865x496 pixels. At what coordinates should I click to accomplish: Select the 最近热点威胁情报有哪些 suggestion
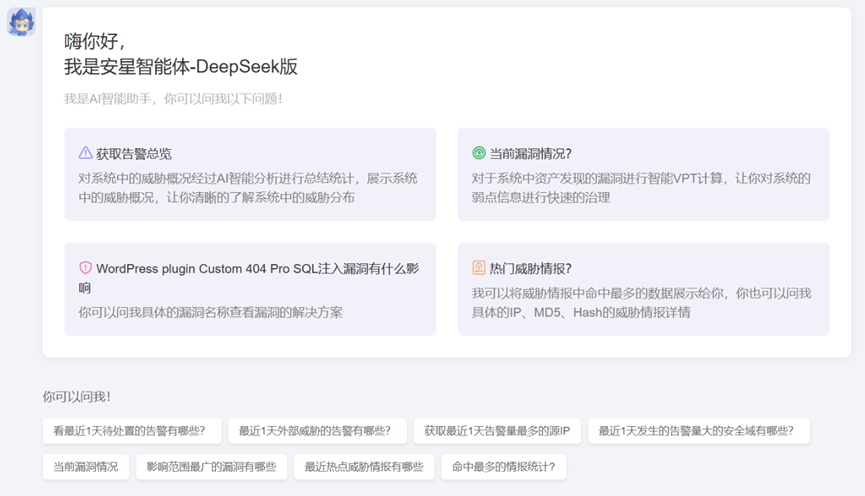point(364,467)
